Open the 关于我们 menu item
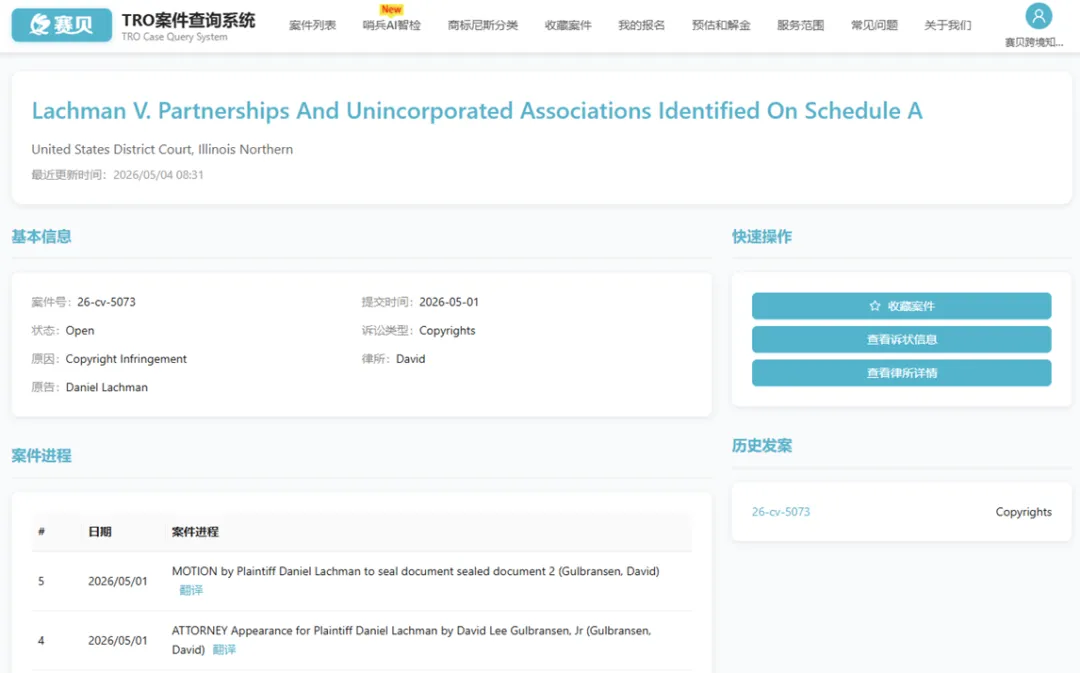The image size is (1080, 673). pos(947,25)
